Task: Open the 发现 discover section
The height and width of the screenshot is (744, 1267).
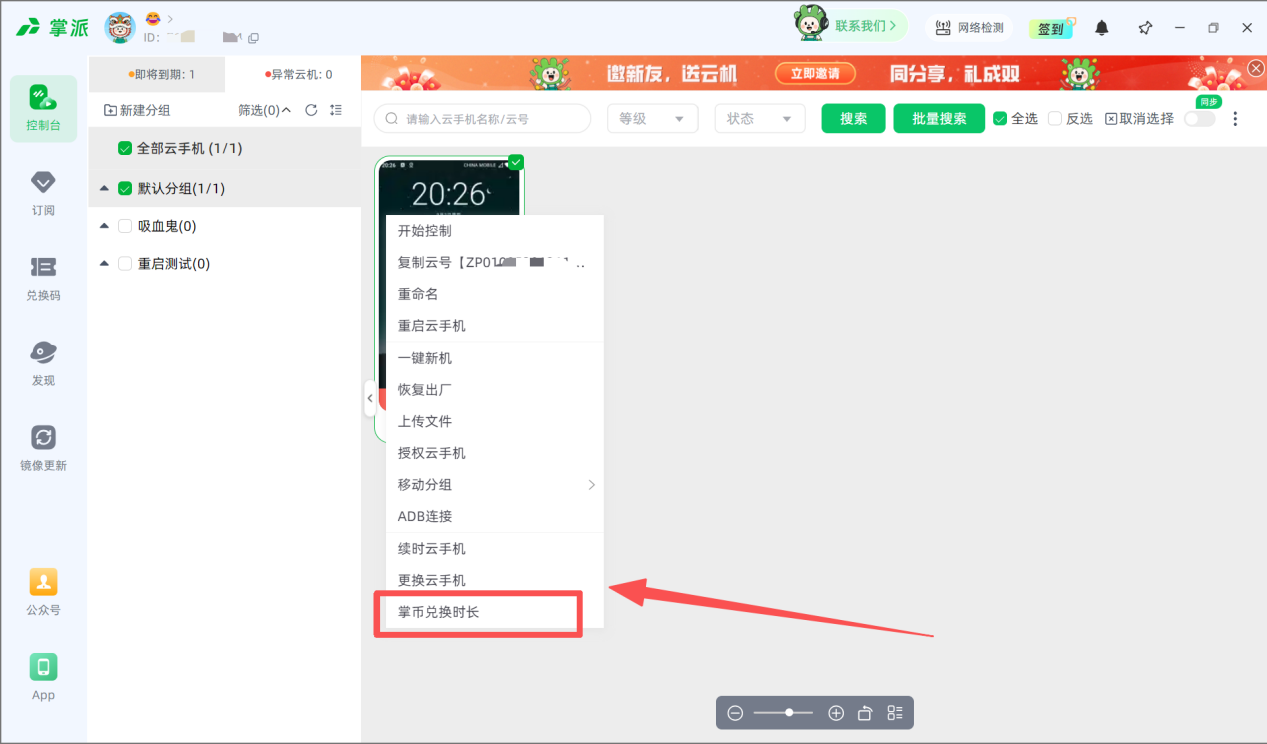Action: click(43, 363)
